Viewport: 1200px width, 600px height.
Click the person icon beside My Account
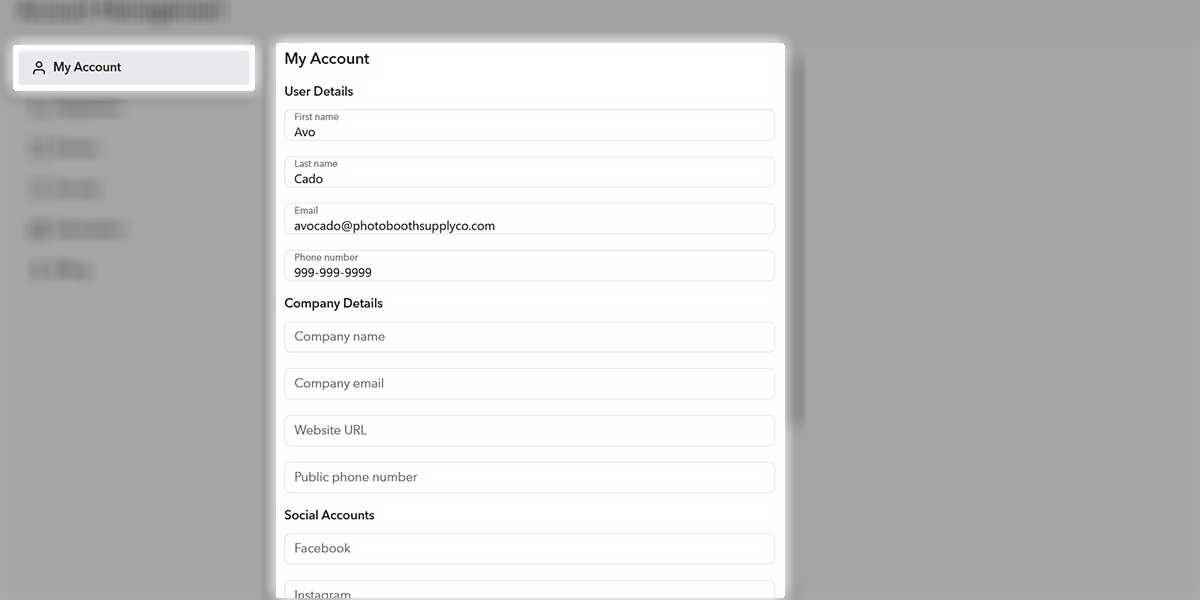pos(39,68)
